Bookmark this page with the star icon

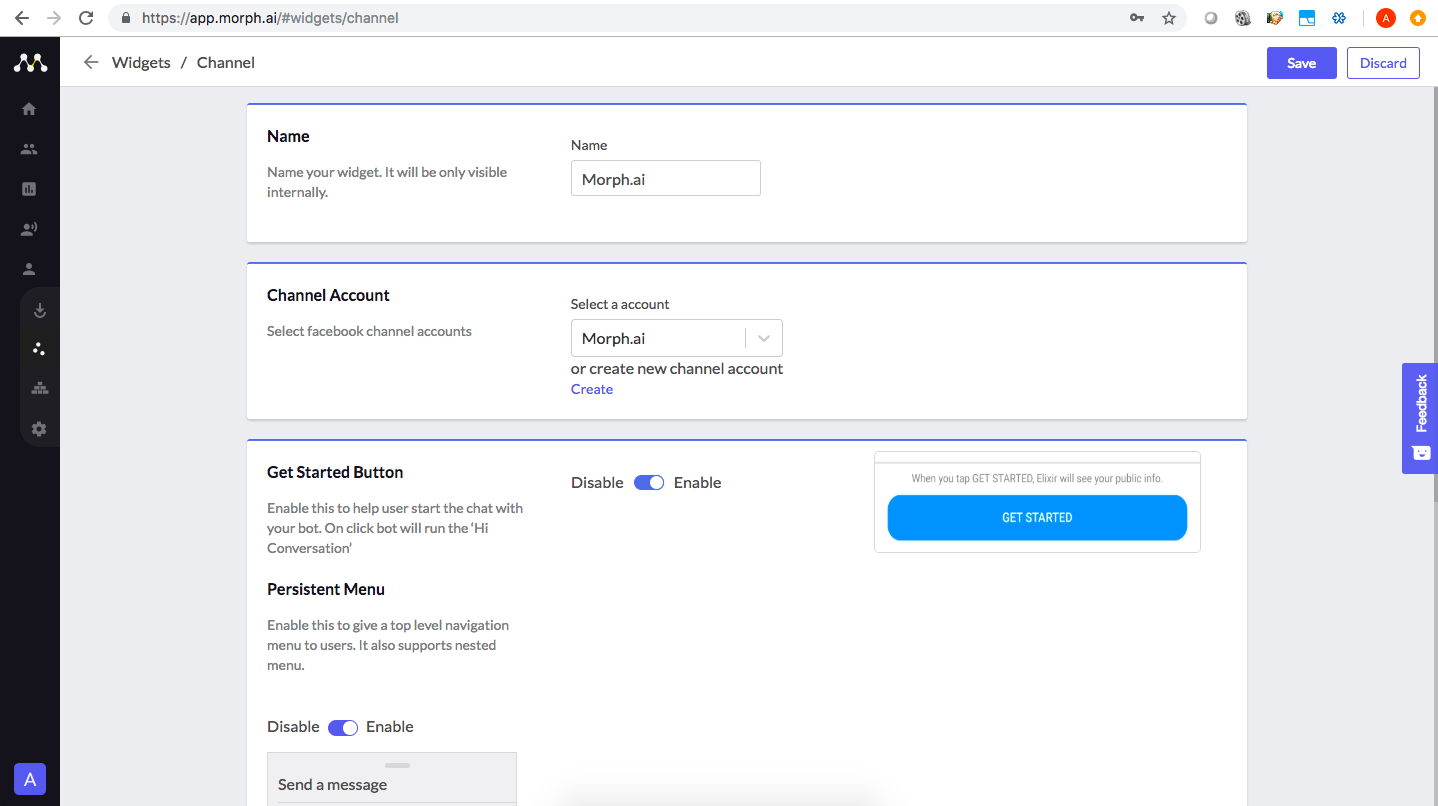(x=1169, y=18)
